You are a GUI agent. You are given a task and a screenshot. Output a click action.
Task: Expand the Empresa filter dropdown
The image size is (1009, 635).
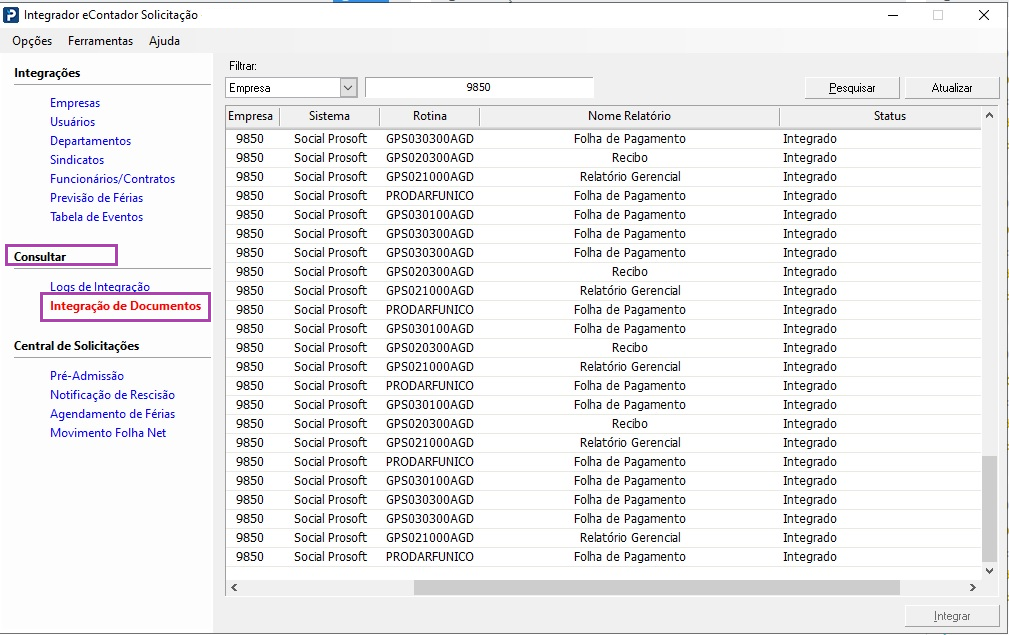tap(348, 88)
